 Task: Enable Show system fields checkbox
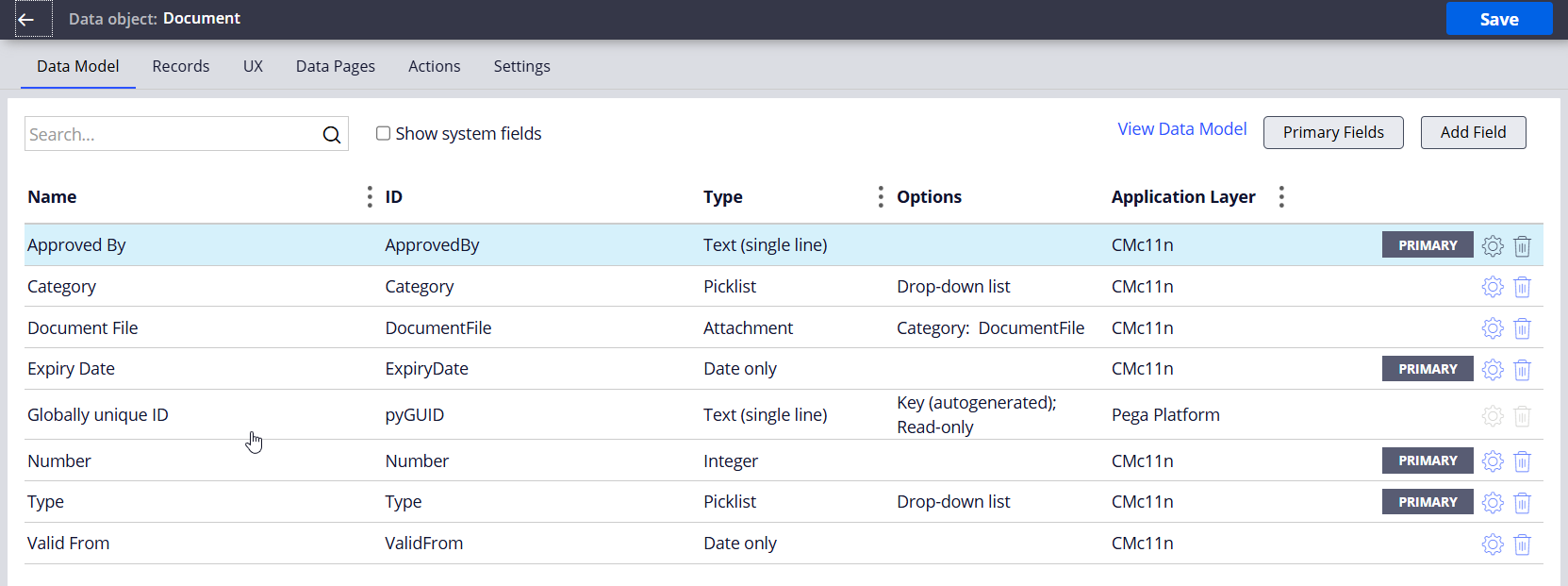(383, 134)
